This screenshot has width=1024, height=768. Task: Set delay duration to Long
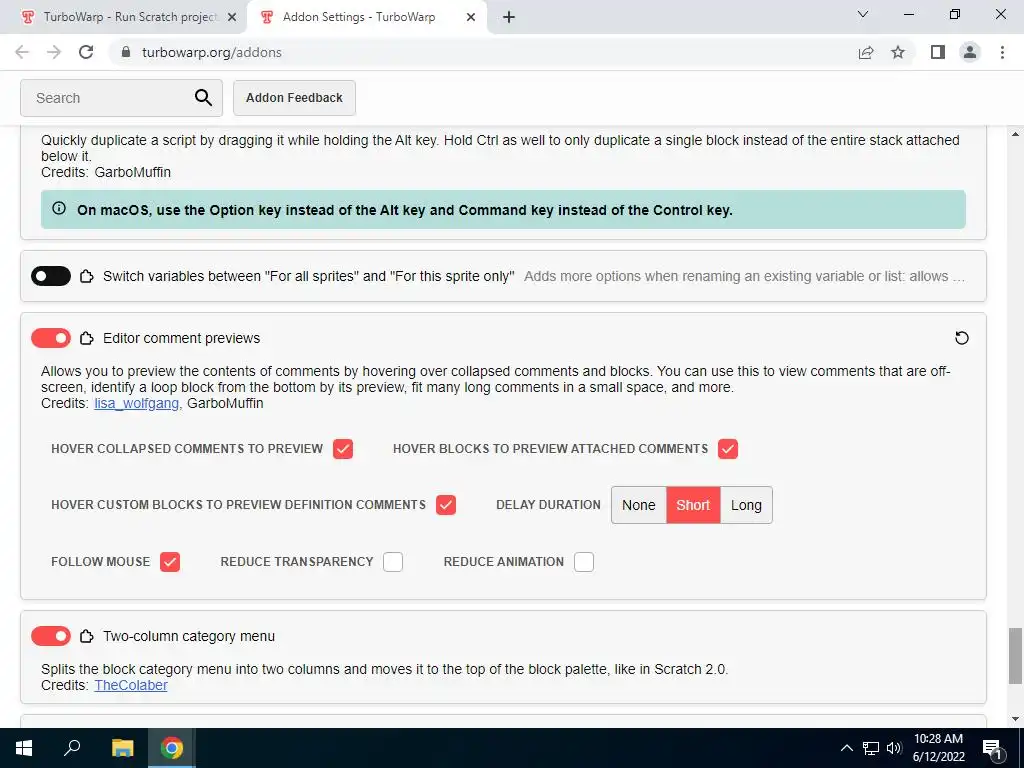tap(746, 505)
